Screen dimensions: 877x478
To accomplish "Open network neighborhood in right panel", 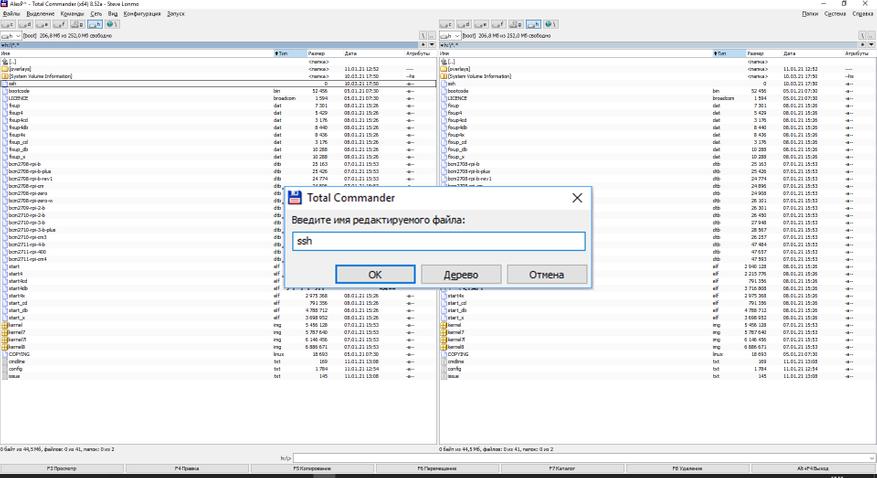I will pyautogui.click(x=550, y=25).
